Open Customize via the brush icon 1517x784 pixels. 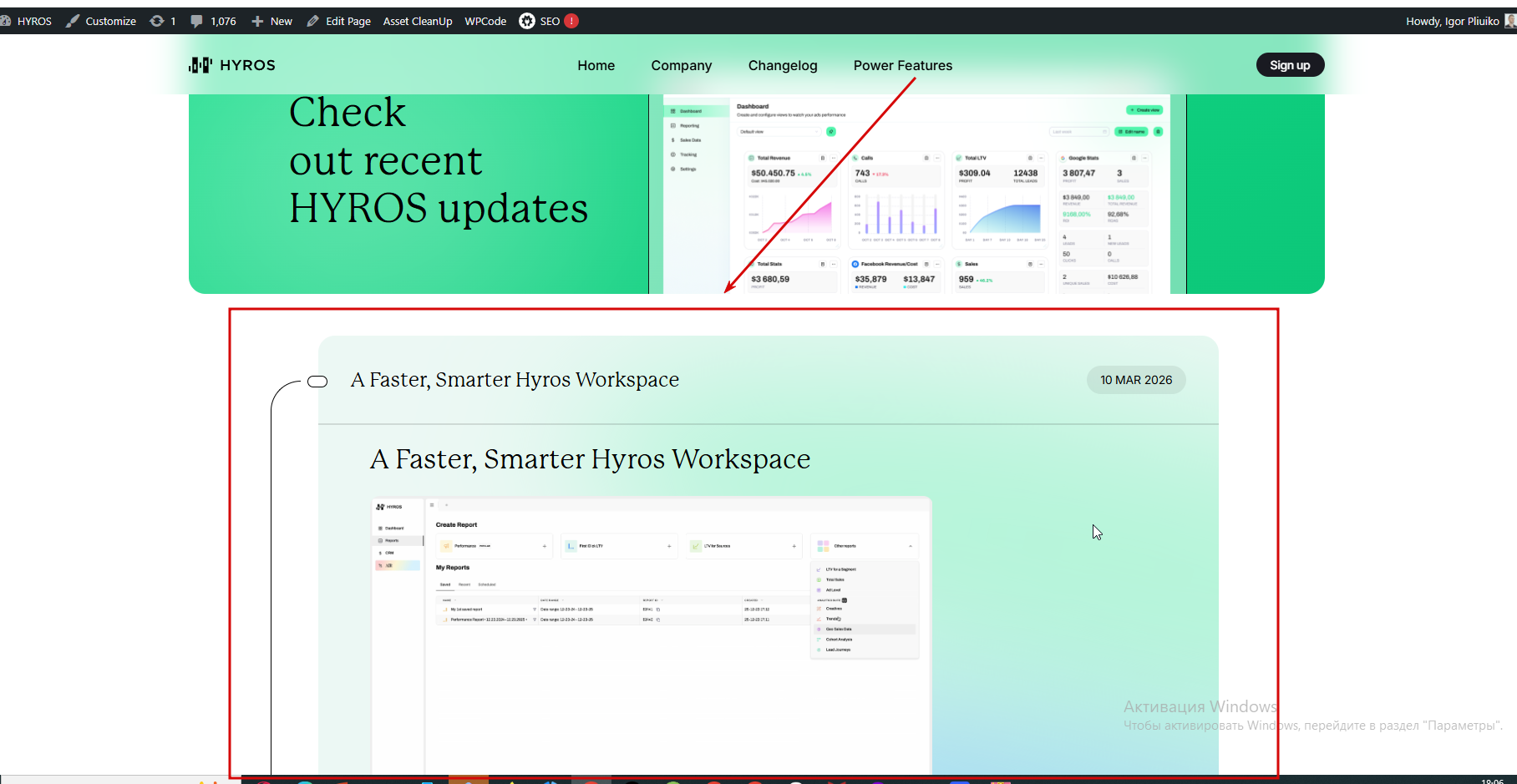tap(74, 21)
